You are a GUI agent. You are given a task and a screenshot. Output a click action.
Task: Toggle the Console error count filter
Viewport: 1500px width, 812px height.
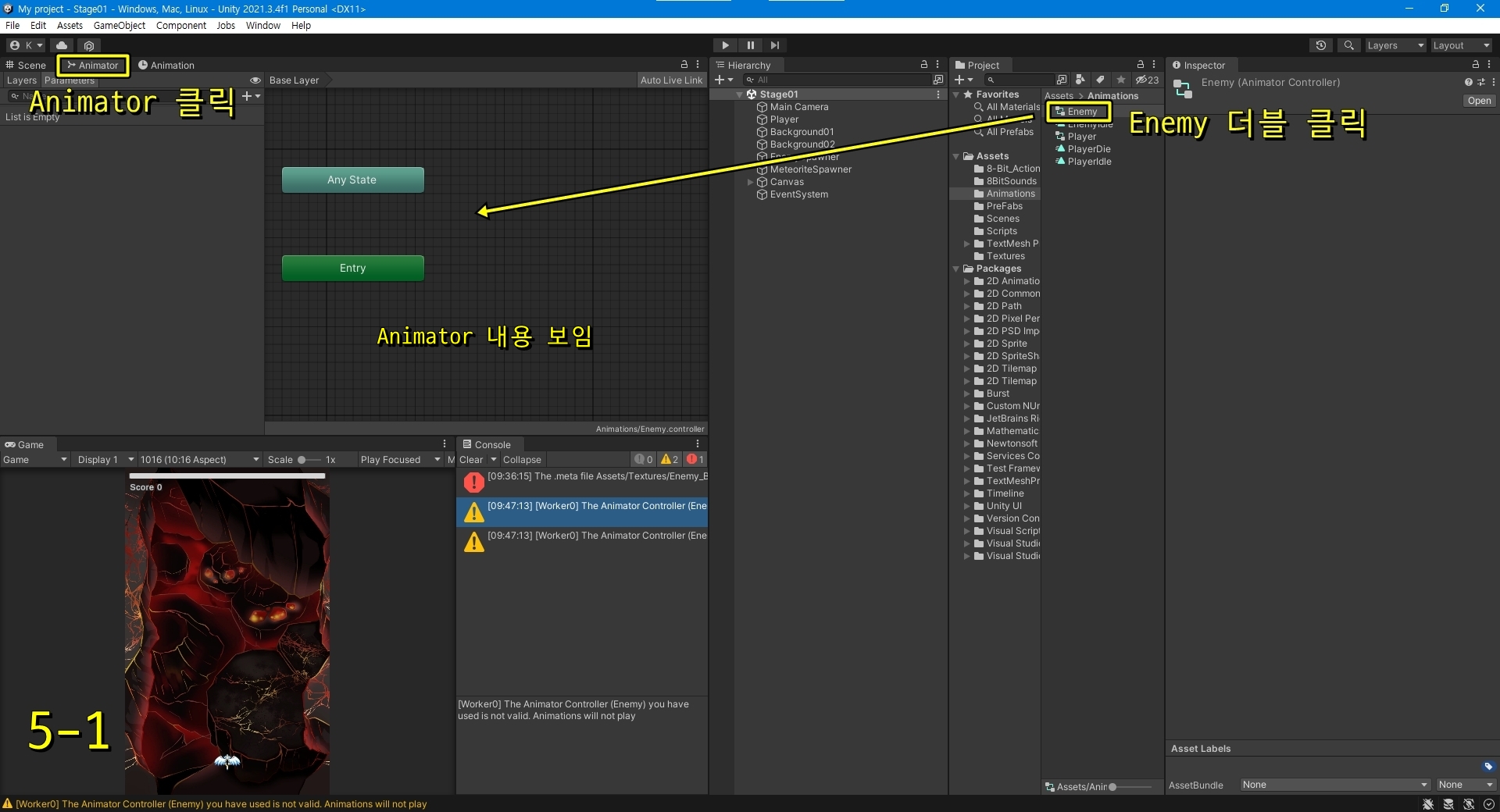695,460
